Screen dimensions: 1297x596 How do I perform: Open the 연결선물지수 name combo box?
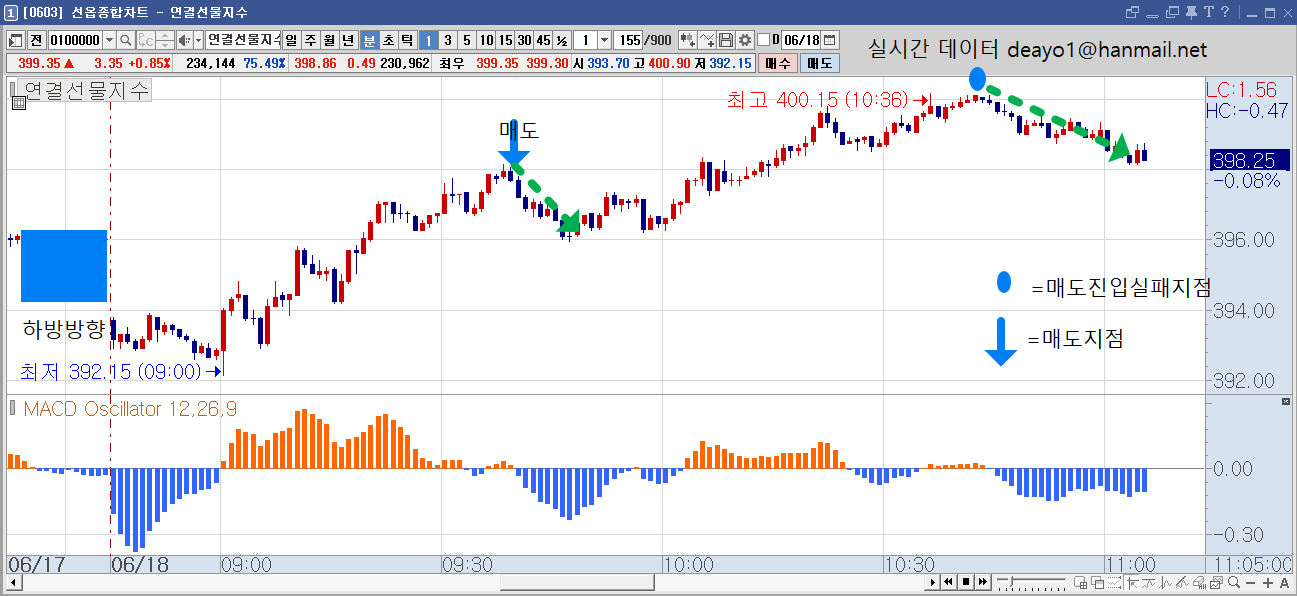pos(243,40)
